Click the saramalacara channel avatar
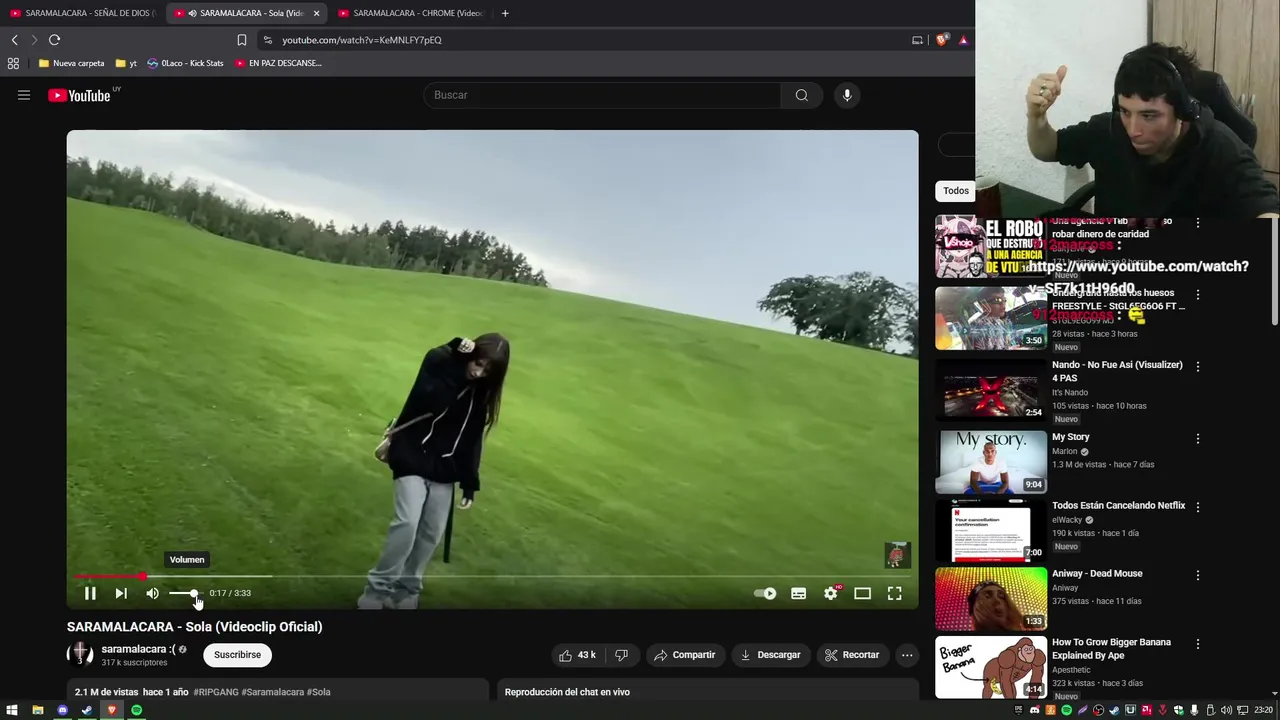 (x=80, y=655)
